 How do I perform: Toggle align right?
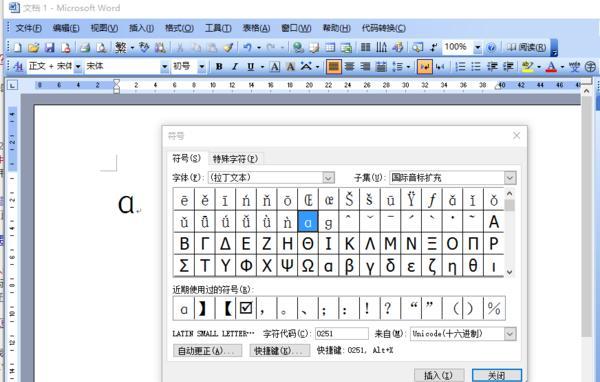pos(365,67)
